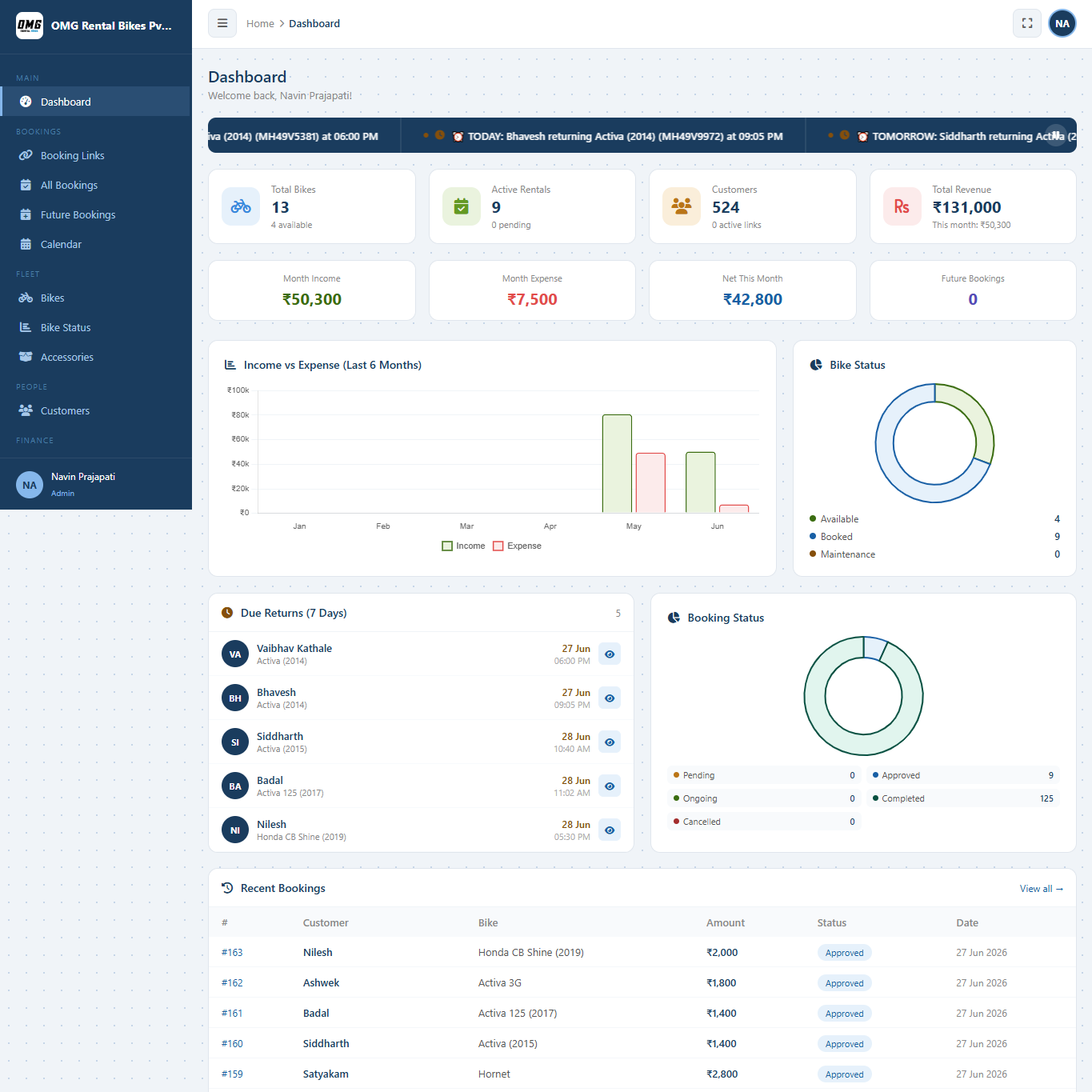1092x1092 pixels.
Task: Click the OMG Rental Bikes logo
Action: [x=30, y=26]
